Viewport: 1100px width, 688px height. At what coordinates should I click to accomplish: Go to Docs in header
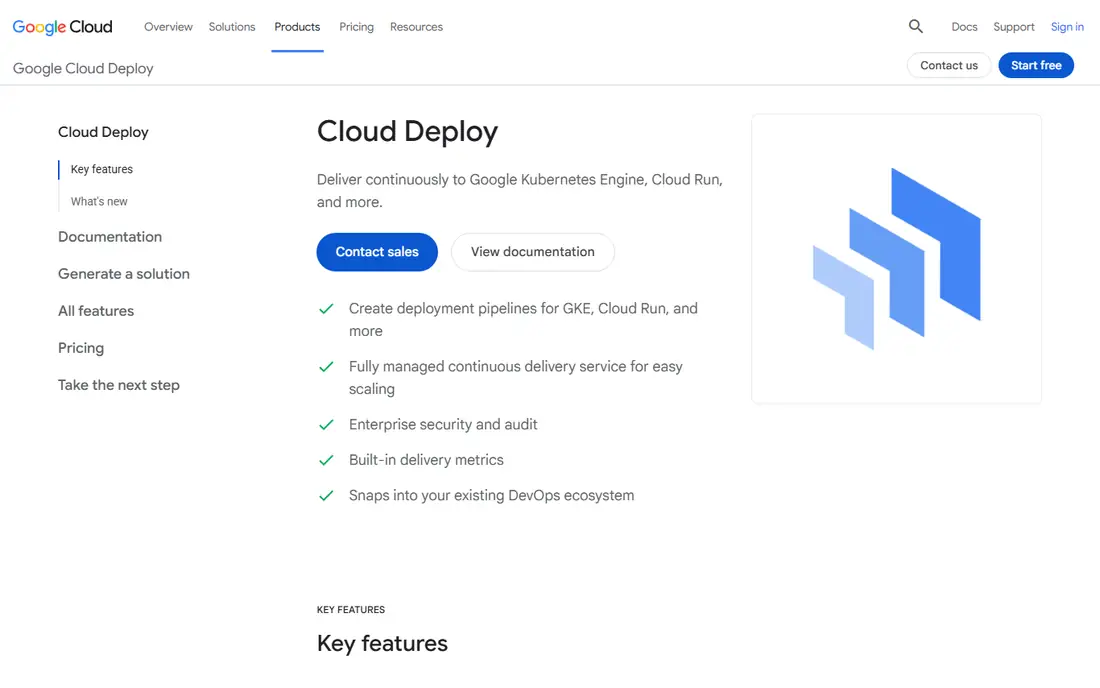[965, 27]
